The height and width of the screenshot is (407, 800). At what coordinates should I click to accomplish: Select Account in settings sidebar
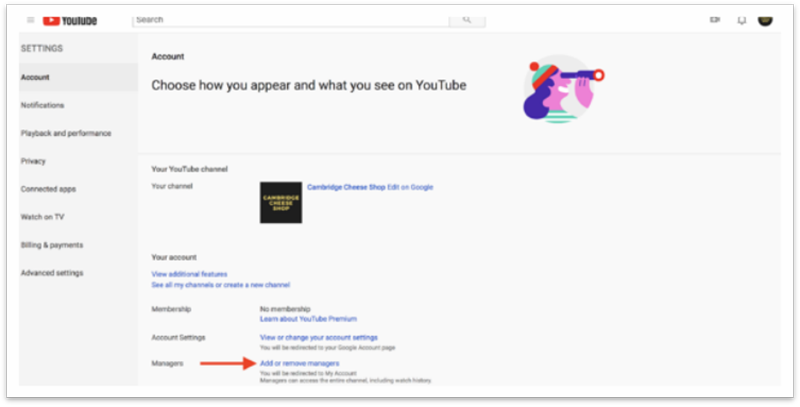pos(79,78)
